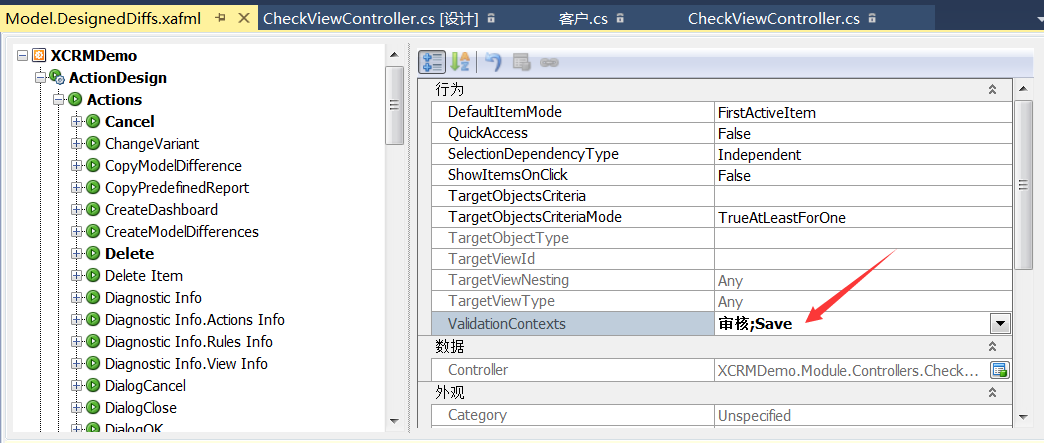Click the Alphabetical sort toolbar icon
The height and width of the screenshot is (443, 1044).
460,62
